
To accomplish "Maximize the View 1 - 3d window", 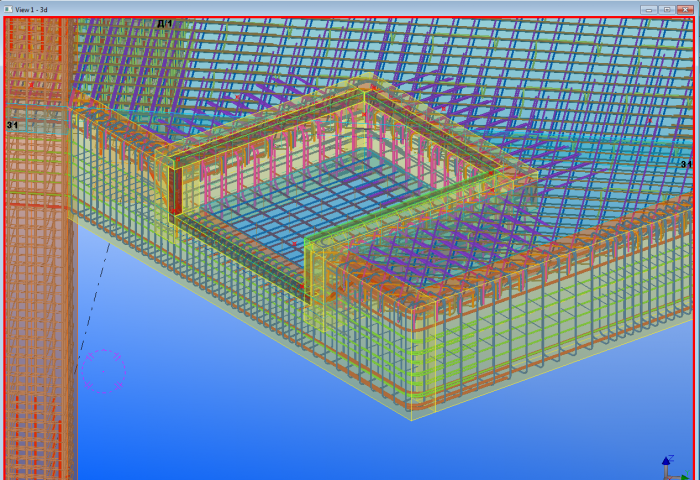I will point(667,9).
